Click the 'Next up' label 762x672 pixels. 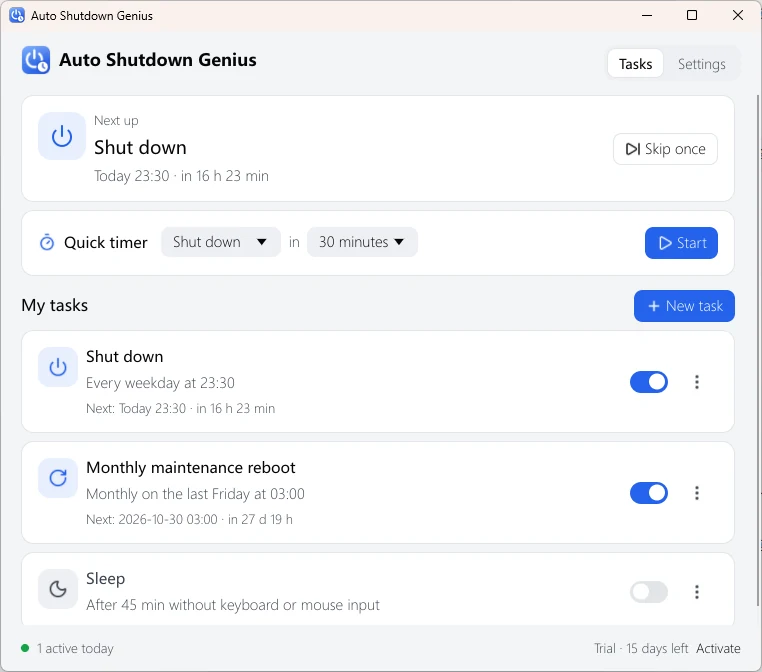(x=116, y=121)
